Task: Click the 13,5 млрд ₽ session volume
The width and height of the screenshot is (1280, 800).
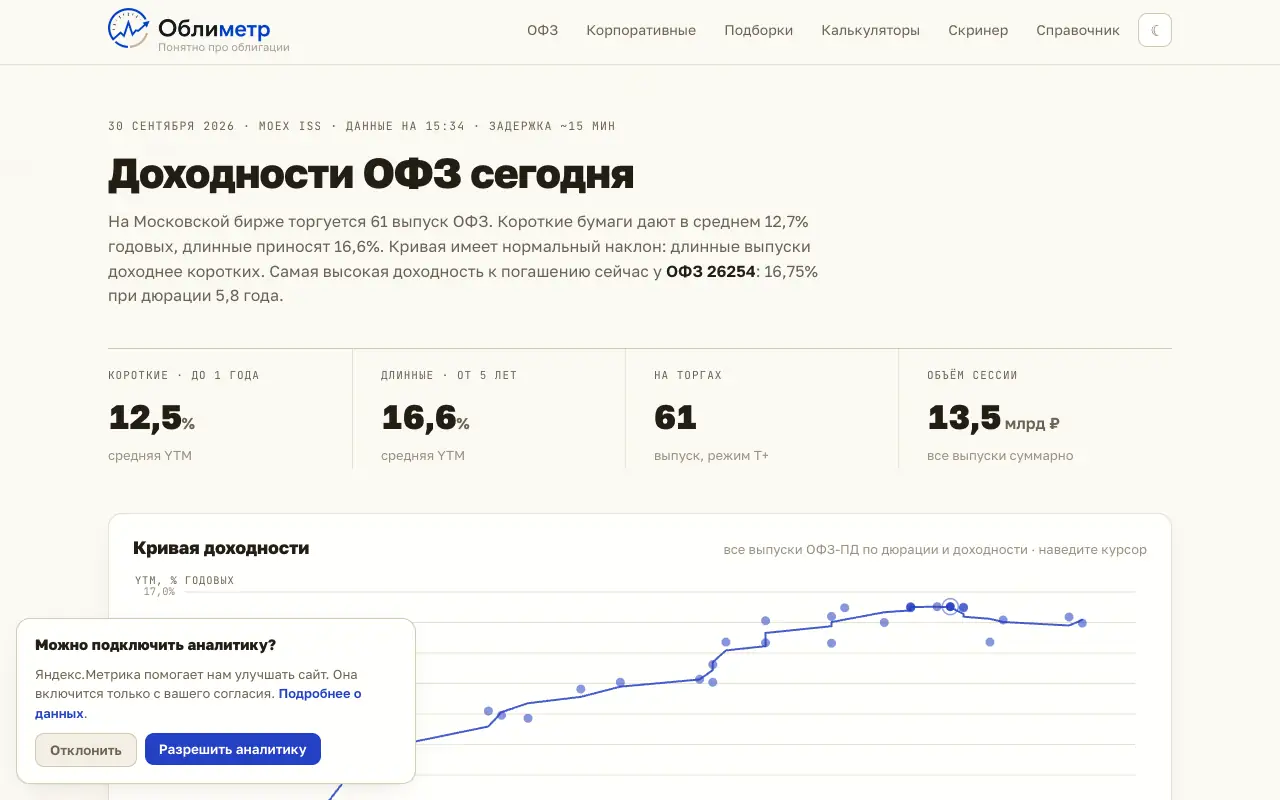Action: (993, 417)
